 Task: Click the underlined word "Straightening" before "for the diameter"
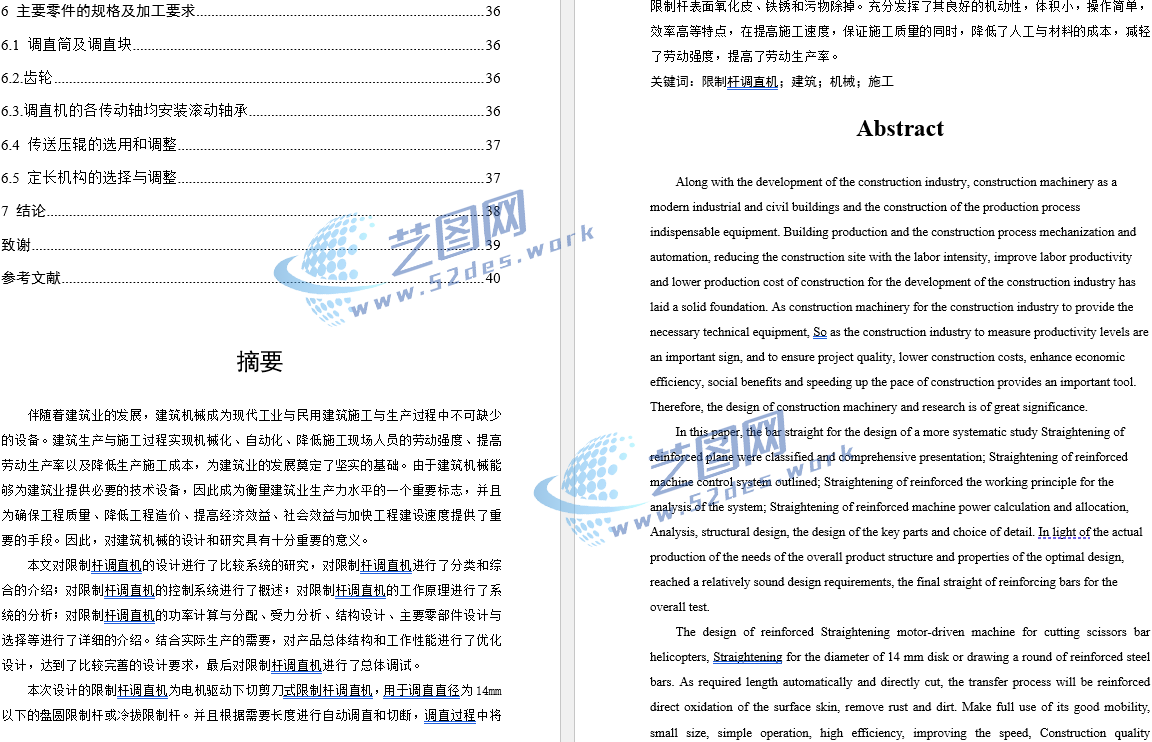[747, 657]
